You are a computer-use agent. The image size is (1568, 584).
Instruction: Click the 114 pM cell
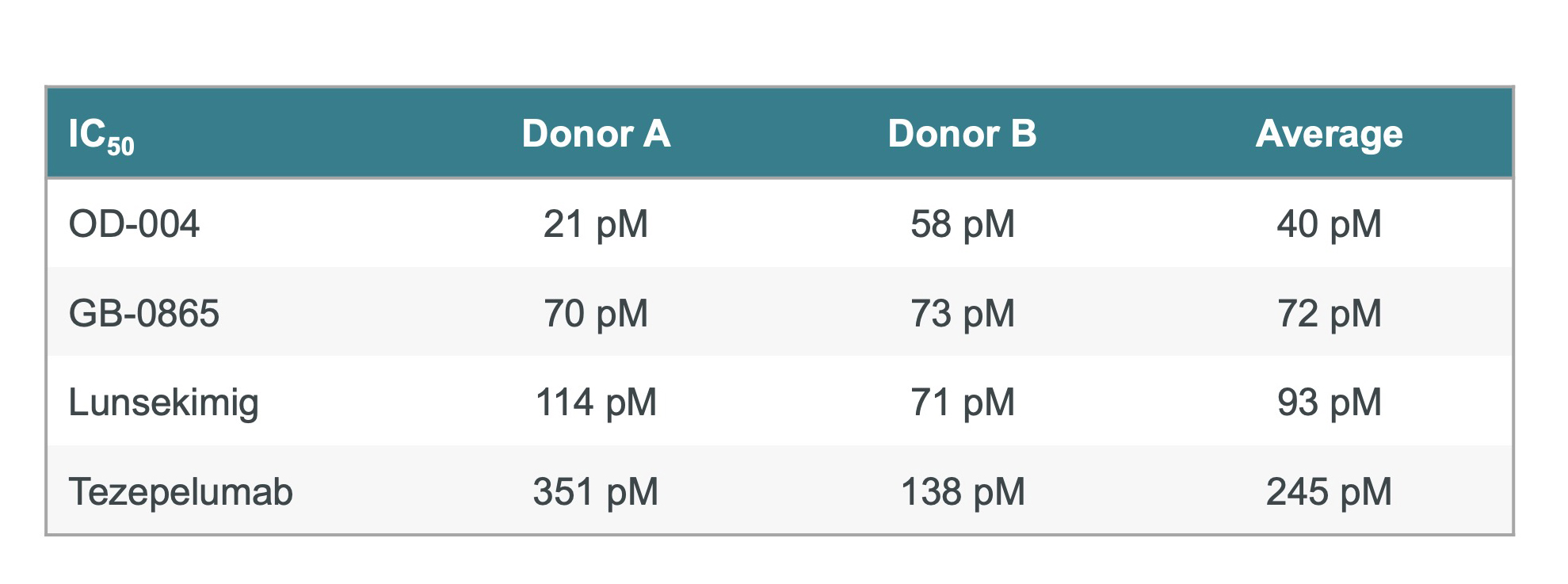tap(596, 403)
